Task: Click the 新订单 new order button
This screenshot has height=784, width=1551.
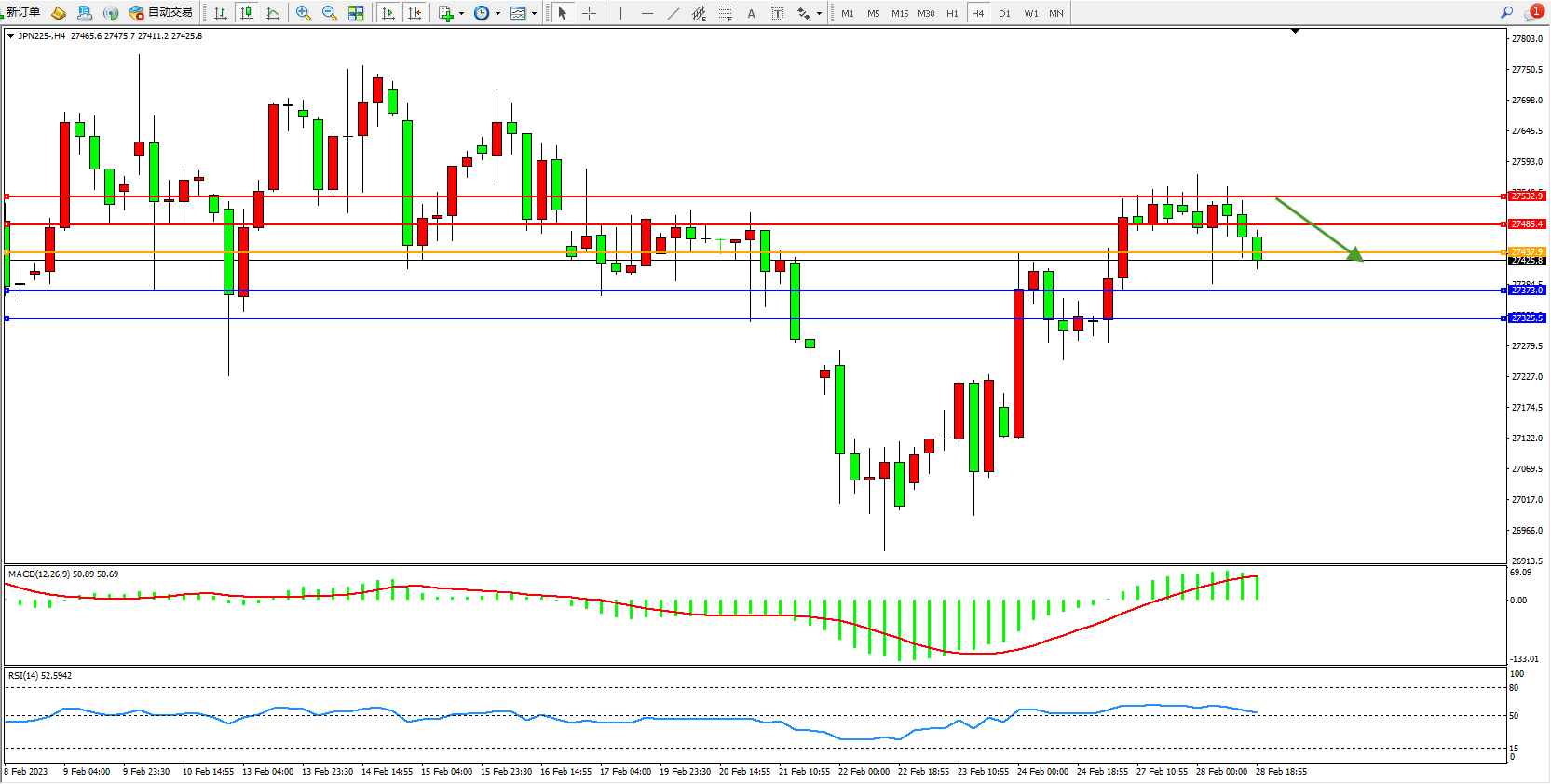Action: 23,12
